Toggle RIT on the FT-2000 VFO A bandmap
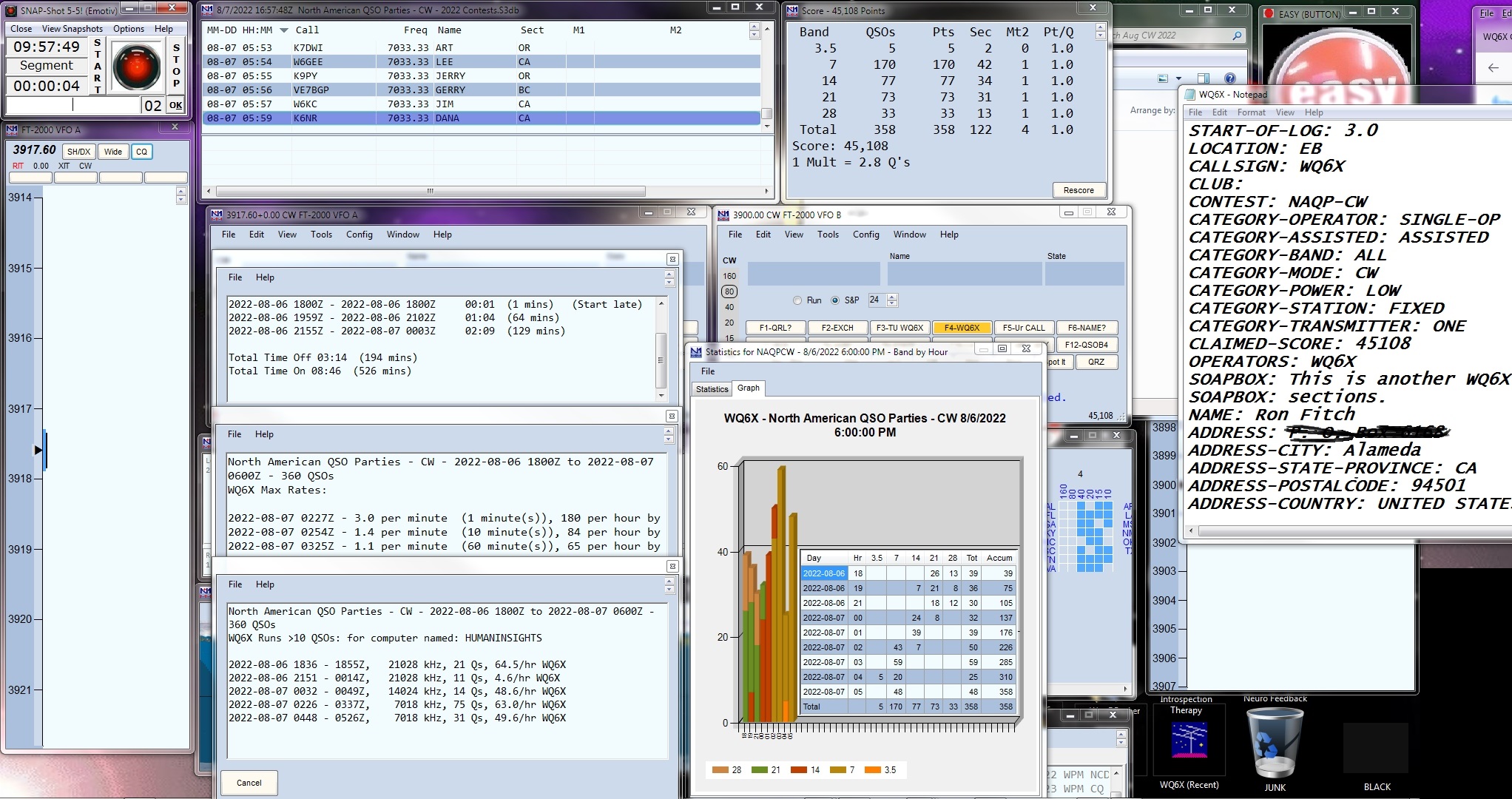Viewport: 1512px width, 799px height. [18, 166]
